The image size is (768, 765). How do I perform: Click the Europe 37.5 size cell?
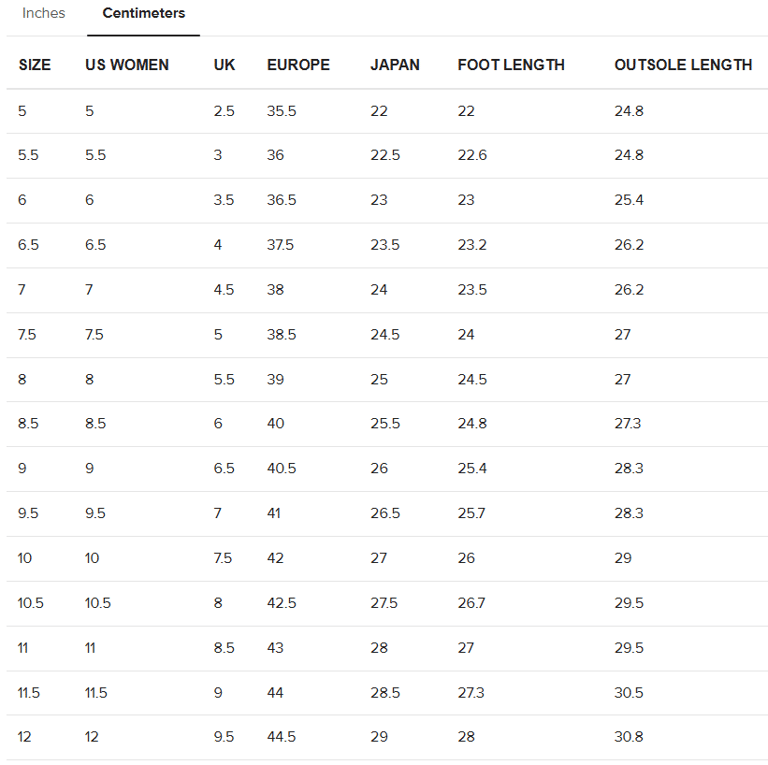click(280, 245)
